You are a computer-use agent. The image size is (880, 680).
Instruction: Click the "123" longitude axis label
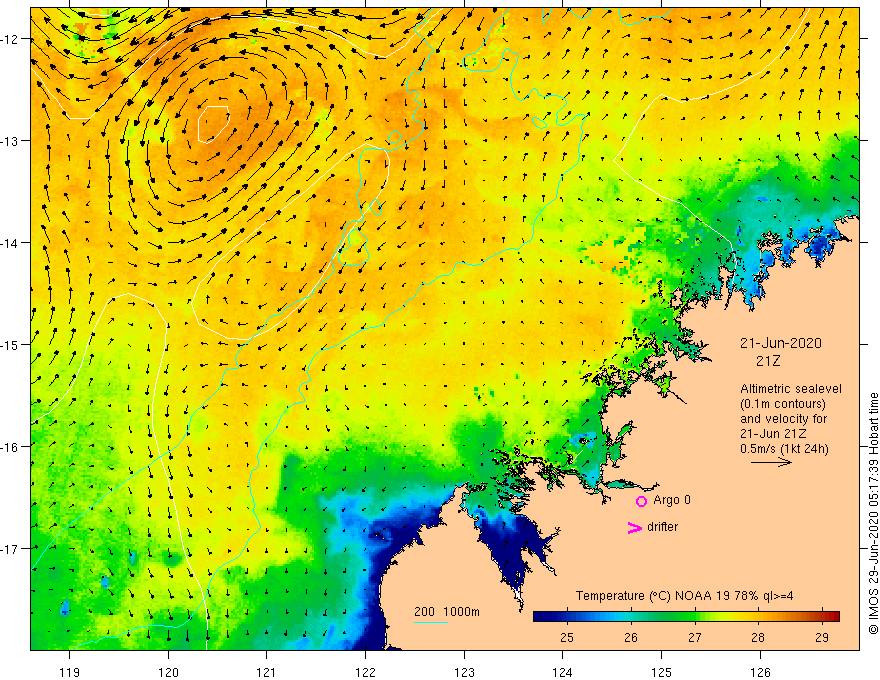pyautogui.click(x=464, y=672)
